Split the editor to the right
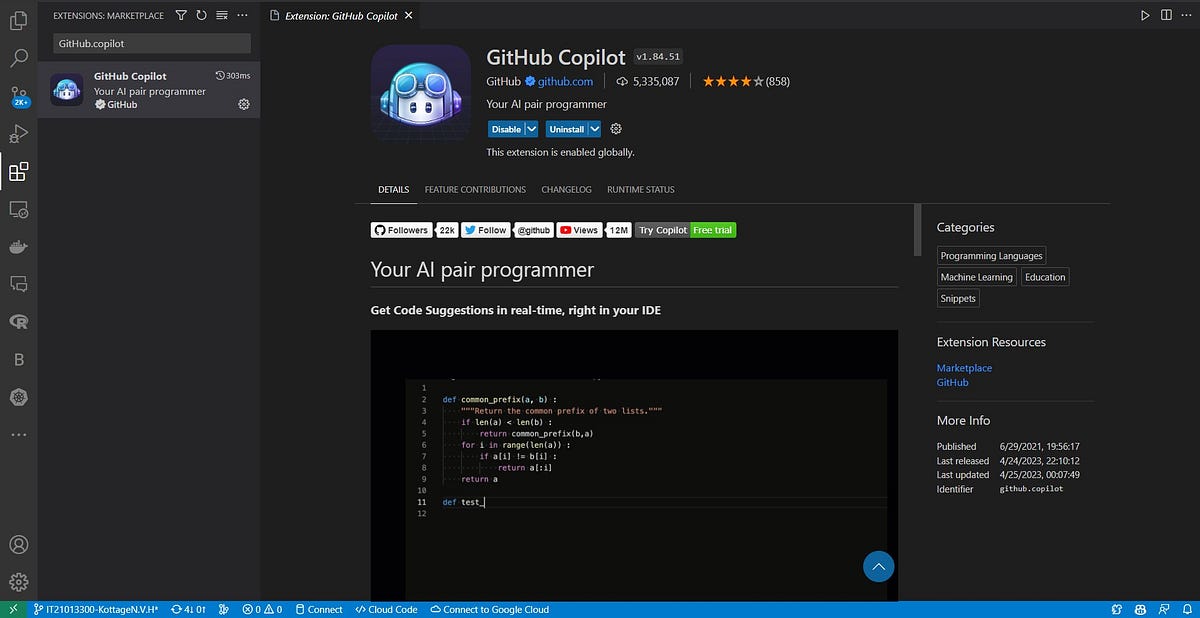 (x=1166, y=15)
